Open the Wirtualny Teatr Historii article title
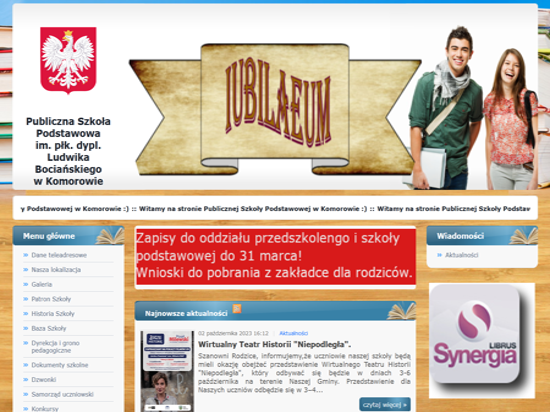 tap(274, 345)
